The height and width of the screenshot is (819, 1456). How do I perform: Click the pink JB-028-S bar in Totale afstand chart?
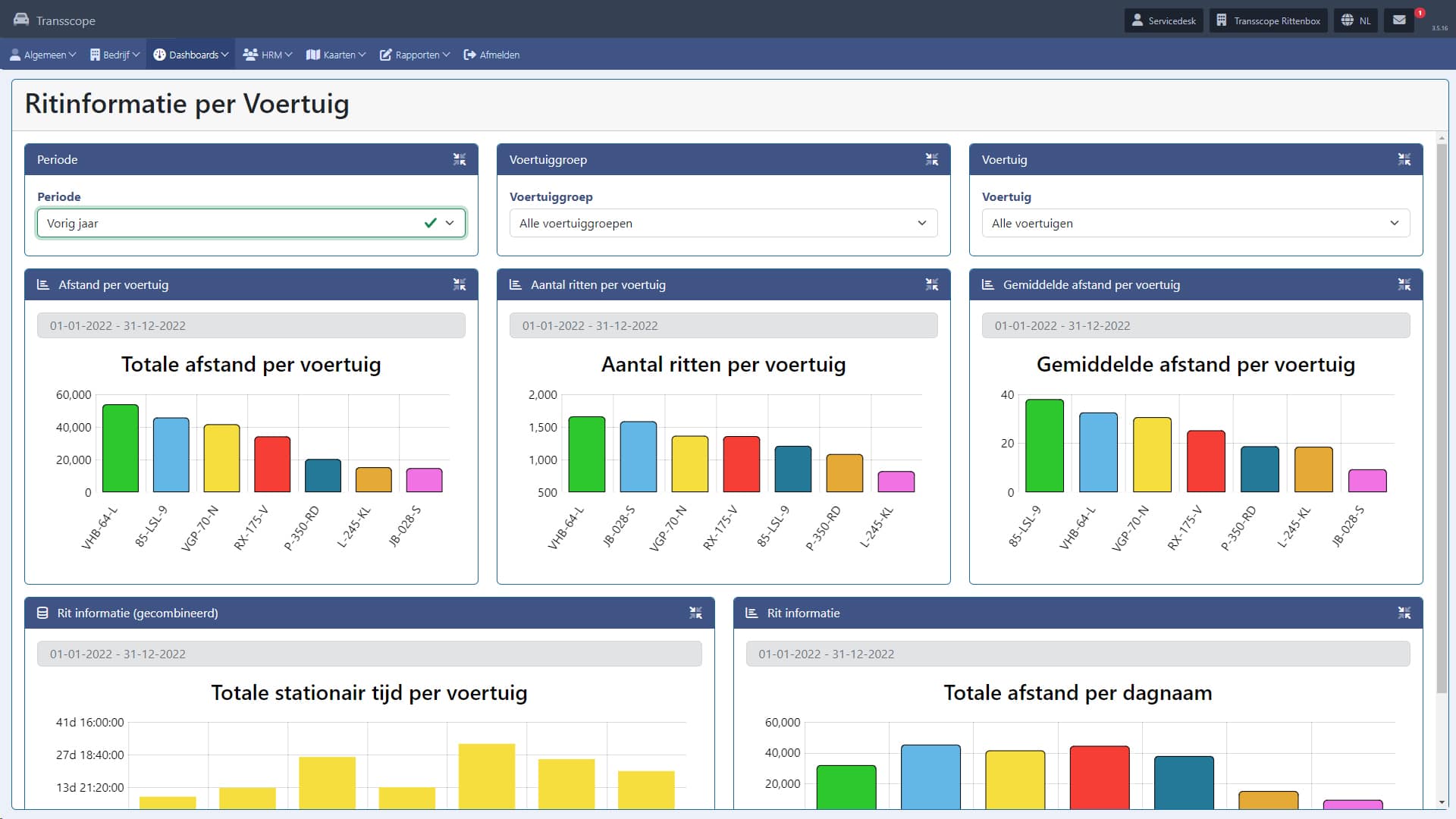(x=424, y=480)
